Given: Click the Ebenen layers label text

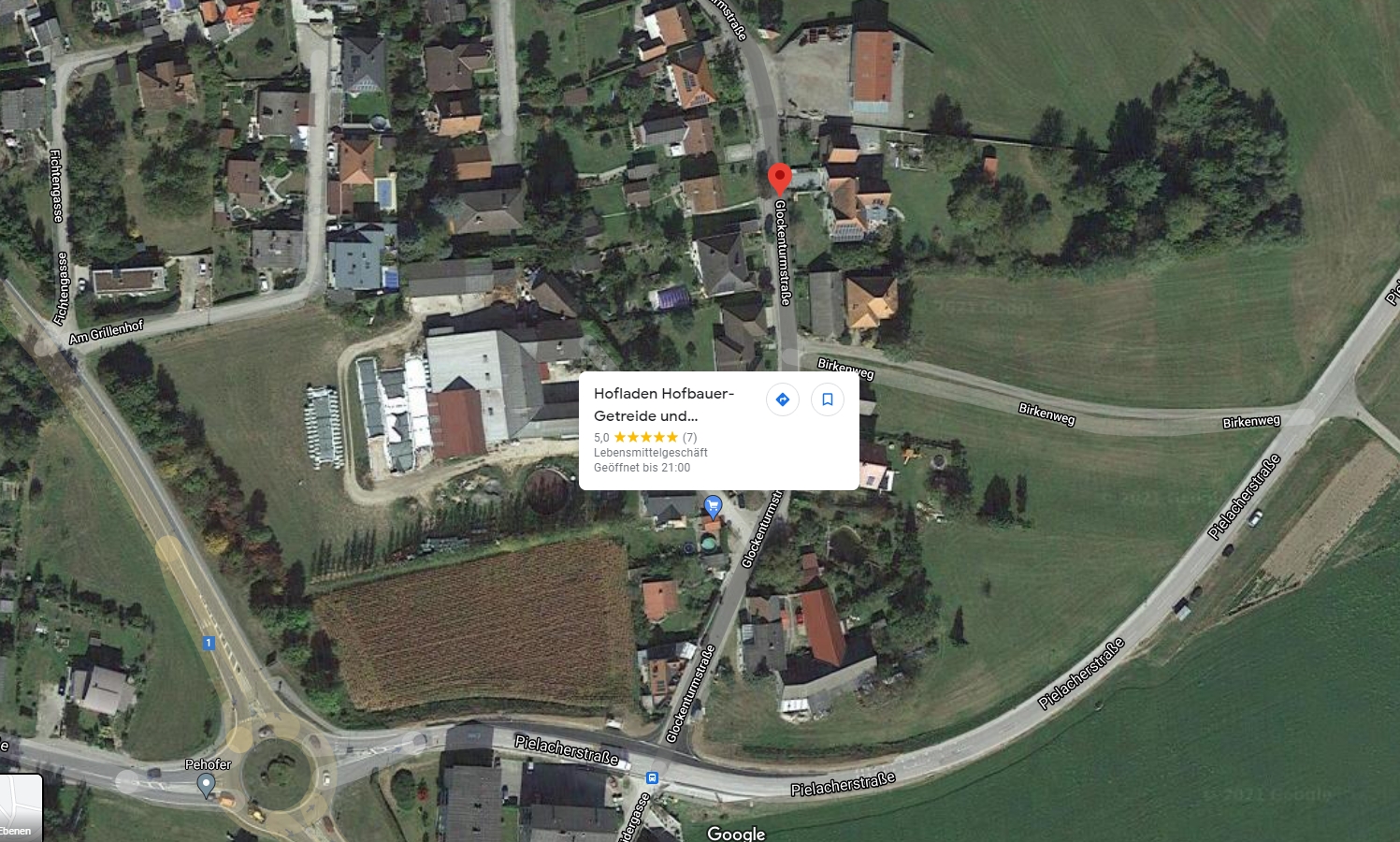Looking at the screenshot, I should click(x=16, y=831).
